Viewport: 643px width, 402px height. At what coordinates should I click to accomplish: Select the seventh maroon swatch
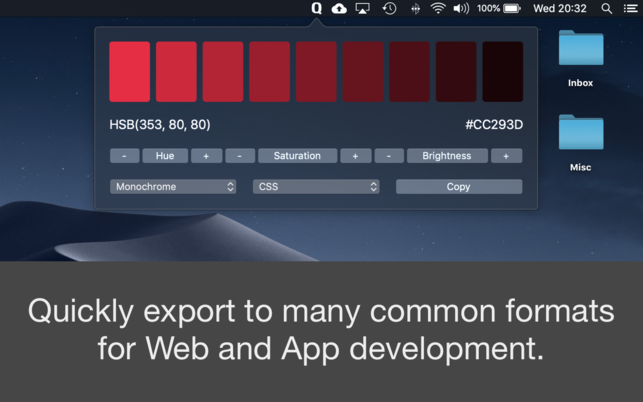tap(410, 71)
